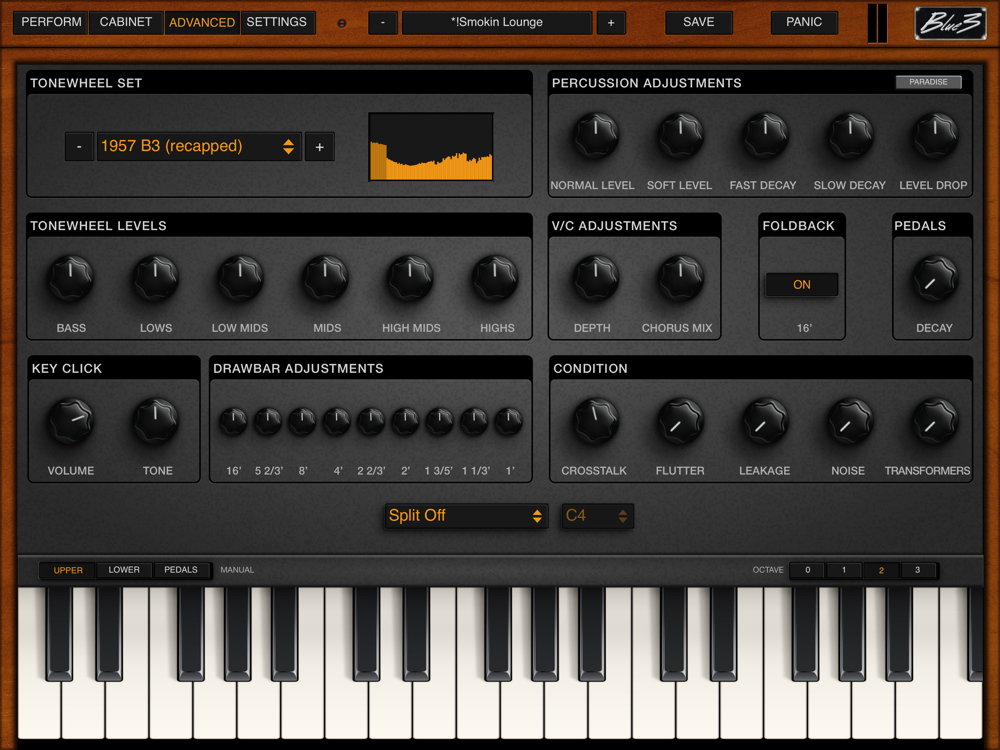Go to the SETTINGS tab
Image resolution: width=1000 pixels, height=750 pixels.
[x=277, y=22]
